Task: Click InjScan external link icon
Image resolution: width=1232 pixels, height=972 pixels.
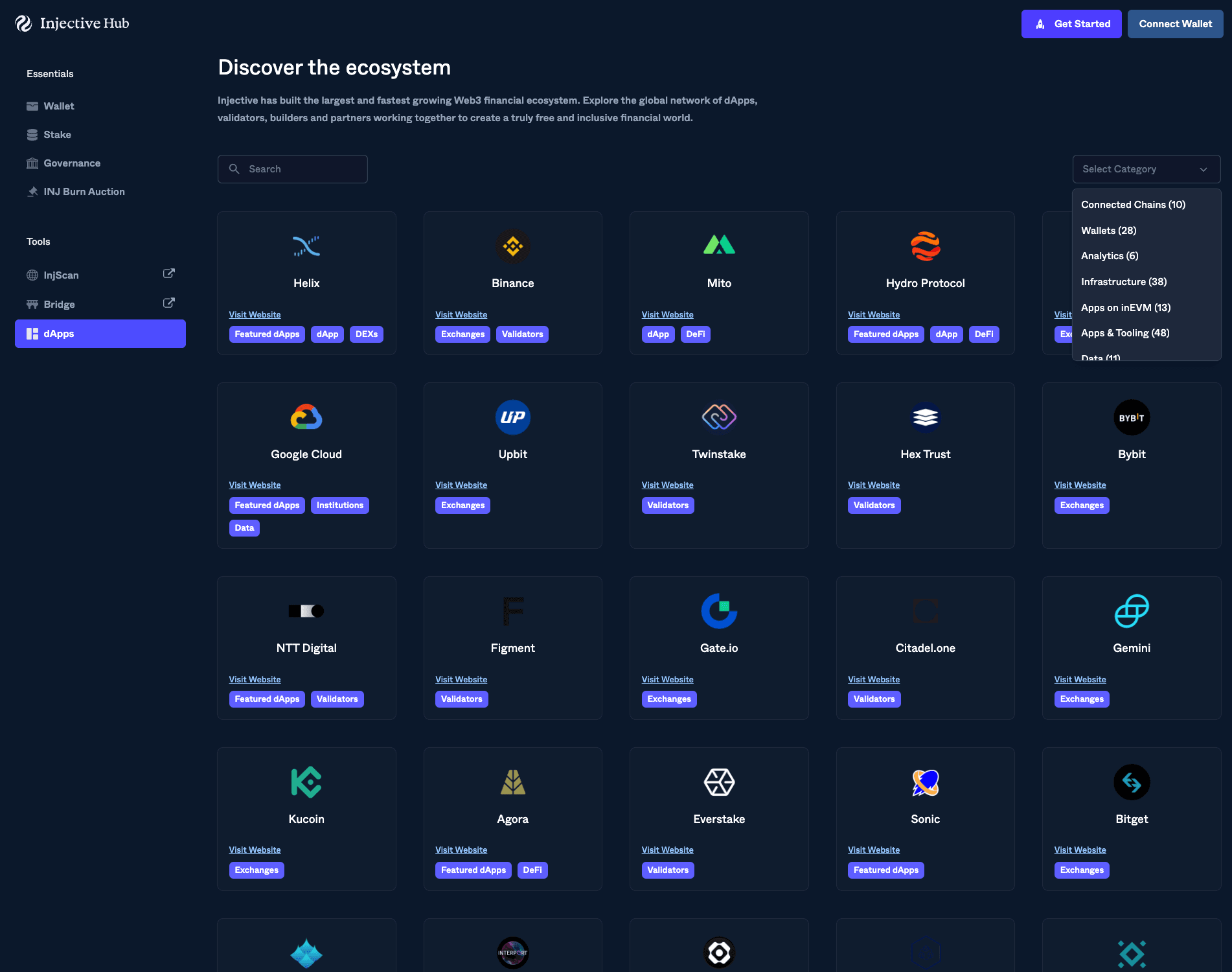Action: (168, 273)
